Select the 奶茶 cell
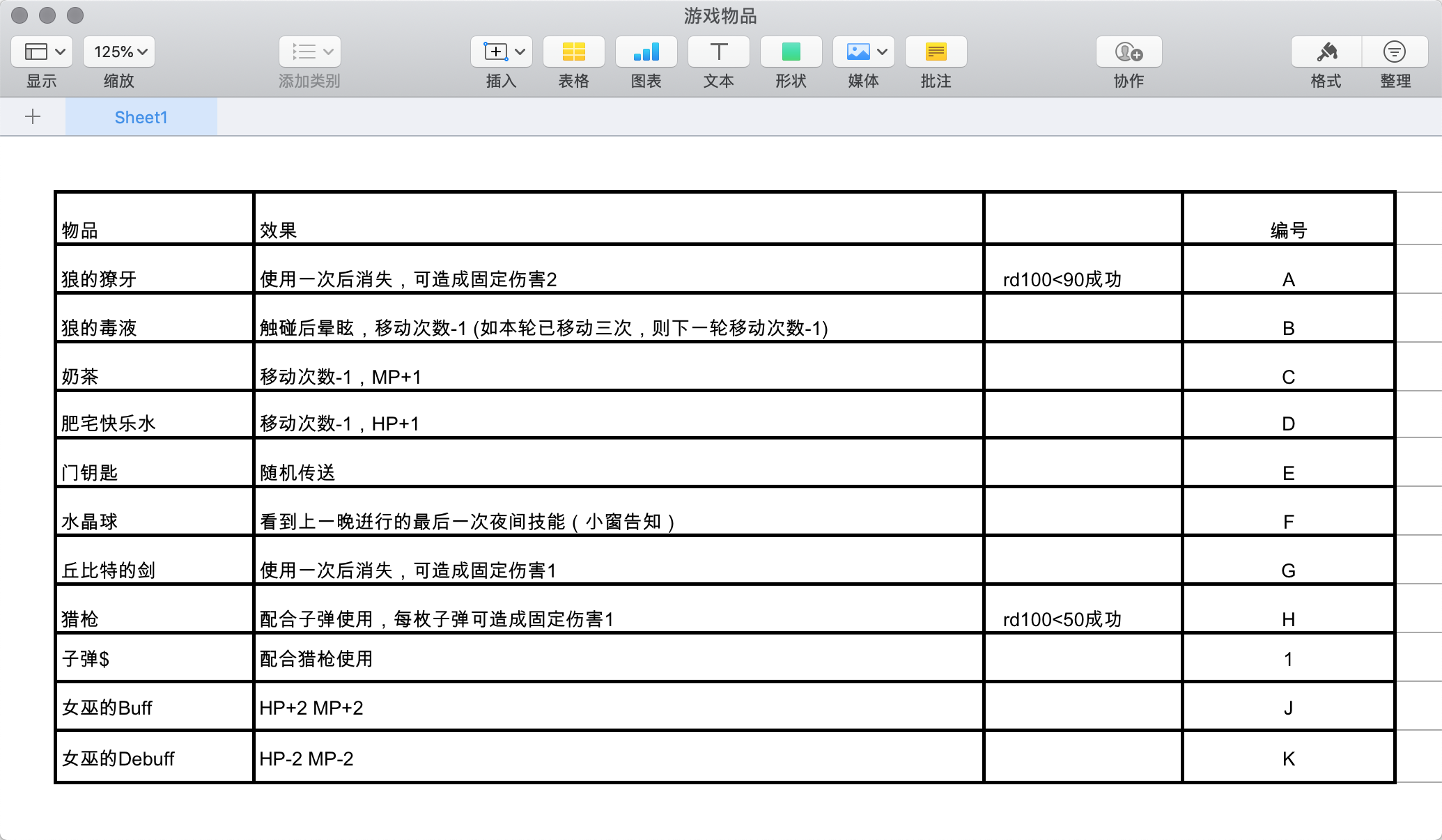 pos(155,366)
